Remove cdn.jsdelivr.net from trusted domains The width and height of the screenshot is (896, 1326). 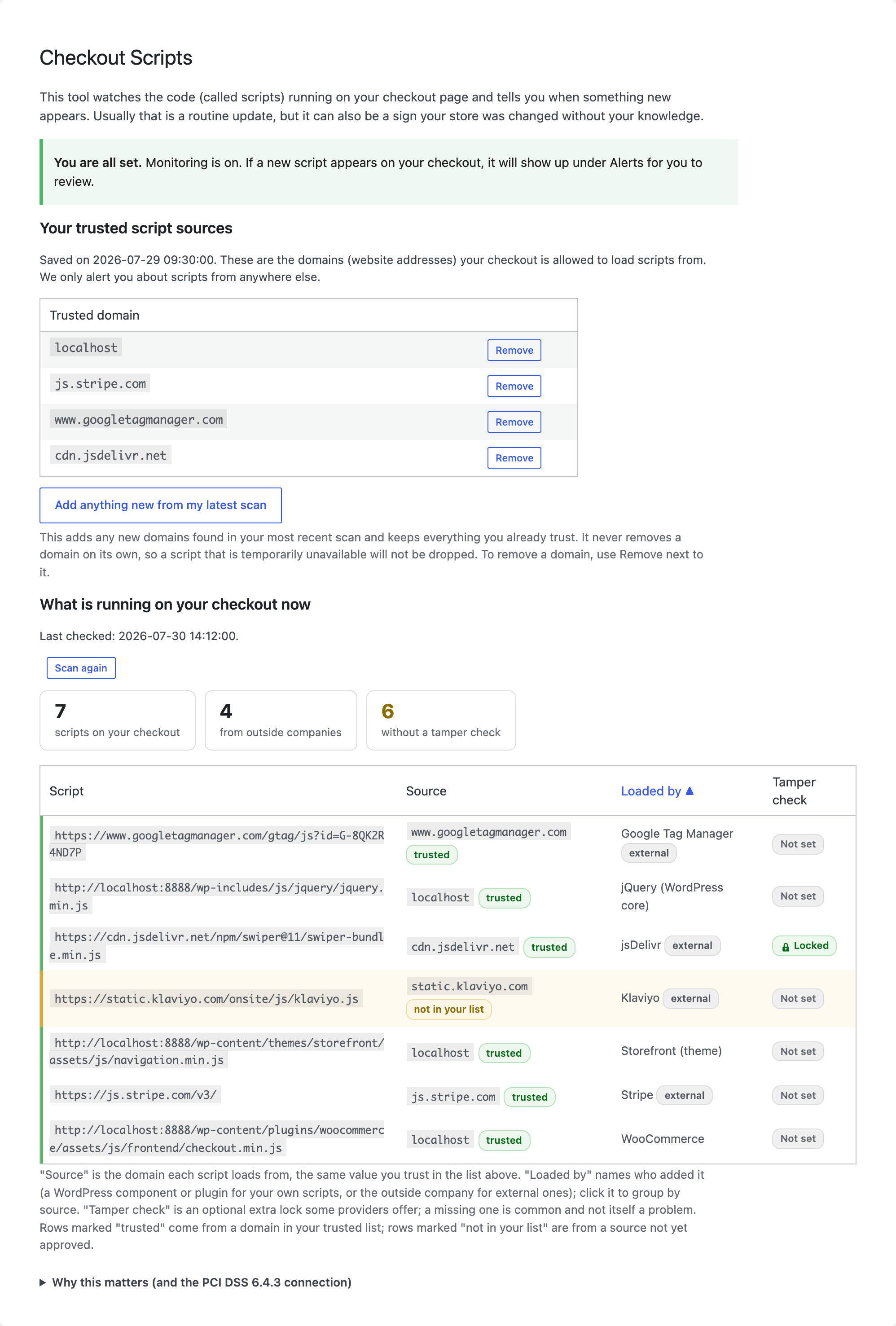tap(514, 458)
